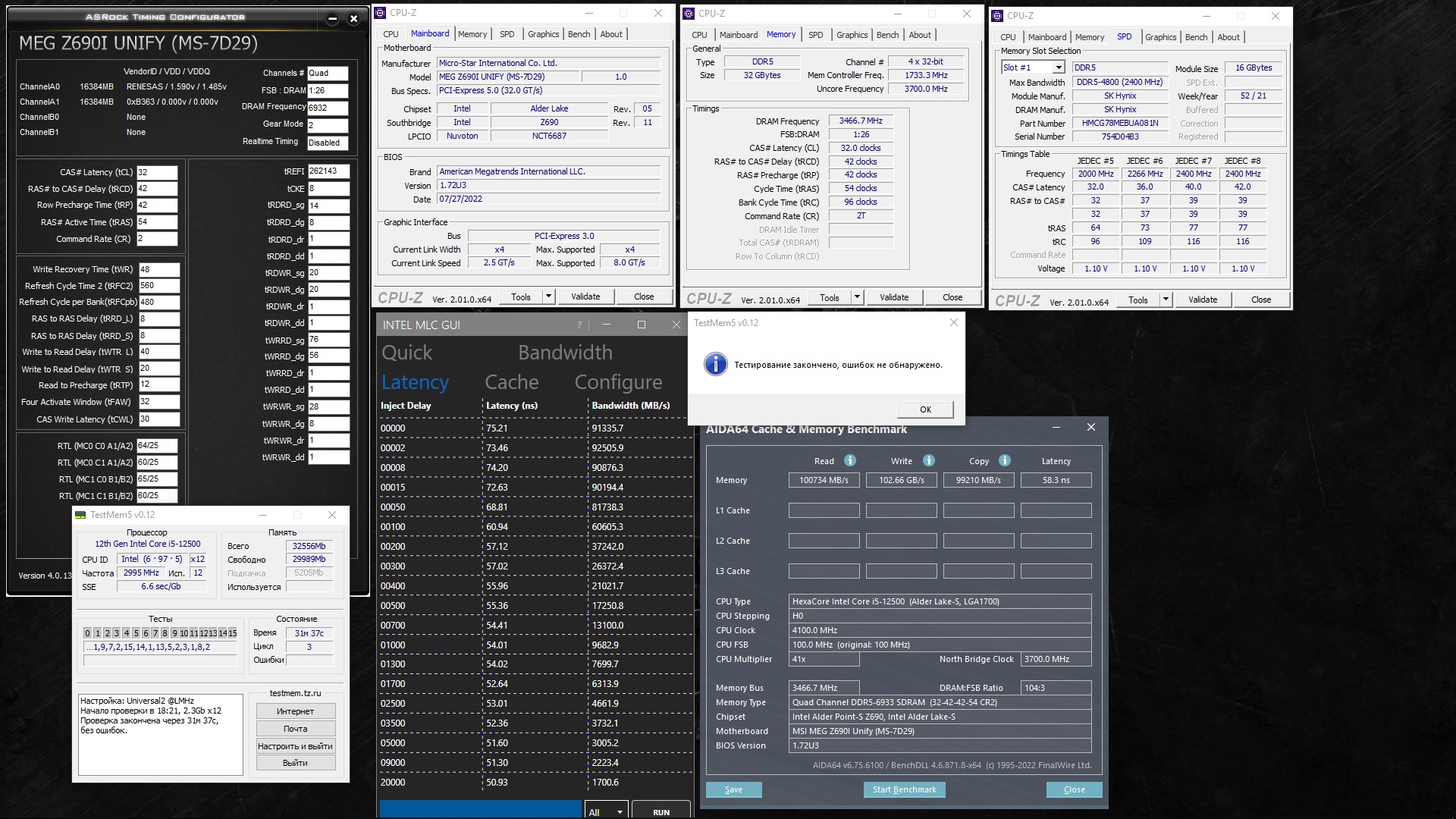
Task: Click the blue information icon in TestMem5 dialog
Action: coord(715,365)
